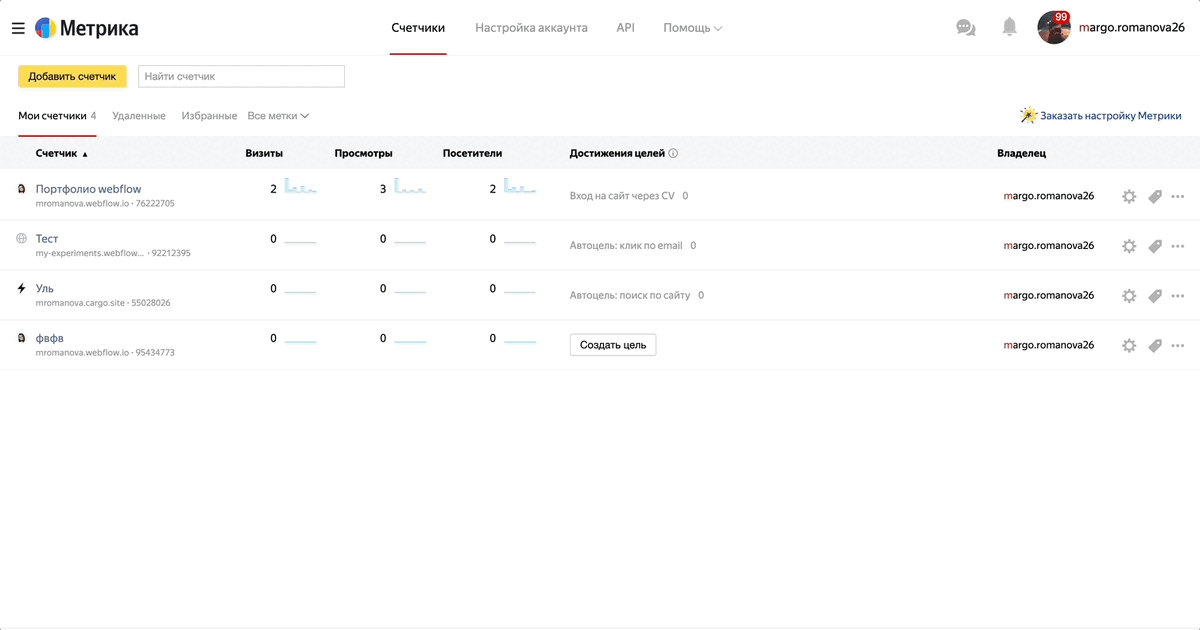This screenshot has height=630, width=1200.
Task: Open the Тест counter
Action: (47, 238)
